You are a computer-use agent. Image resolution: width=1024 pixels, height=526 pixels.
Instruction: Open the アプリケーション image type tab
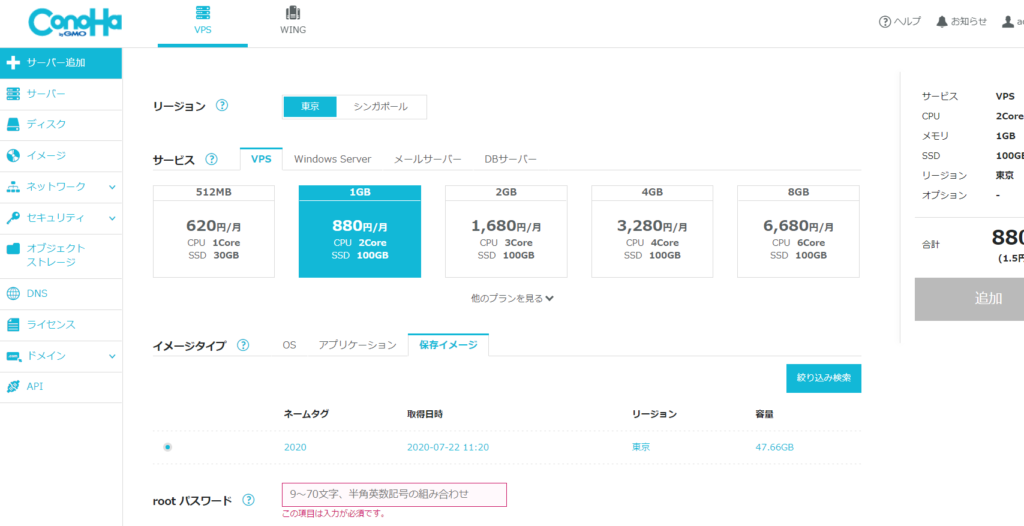point(357,345)
